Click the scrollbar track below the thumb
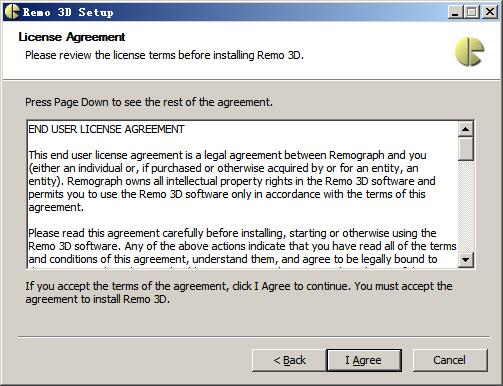503x386 pixels. point(466,207)
